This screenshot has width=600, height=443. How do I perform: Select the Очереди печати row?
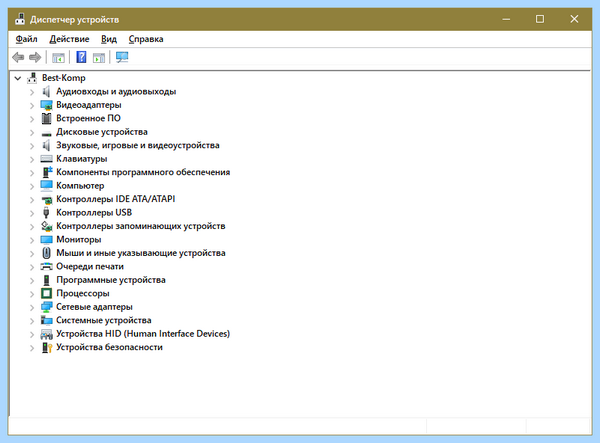pos(90,266)
